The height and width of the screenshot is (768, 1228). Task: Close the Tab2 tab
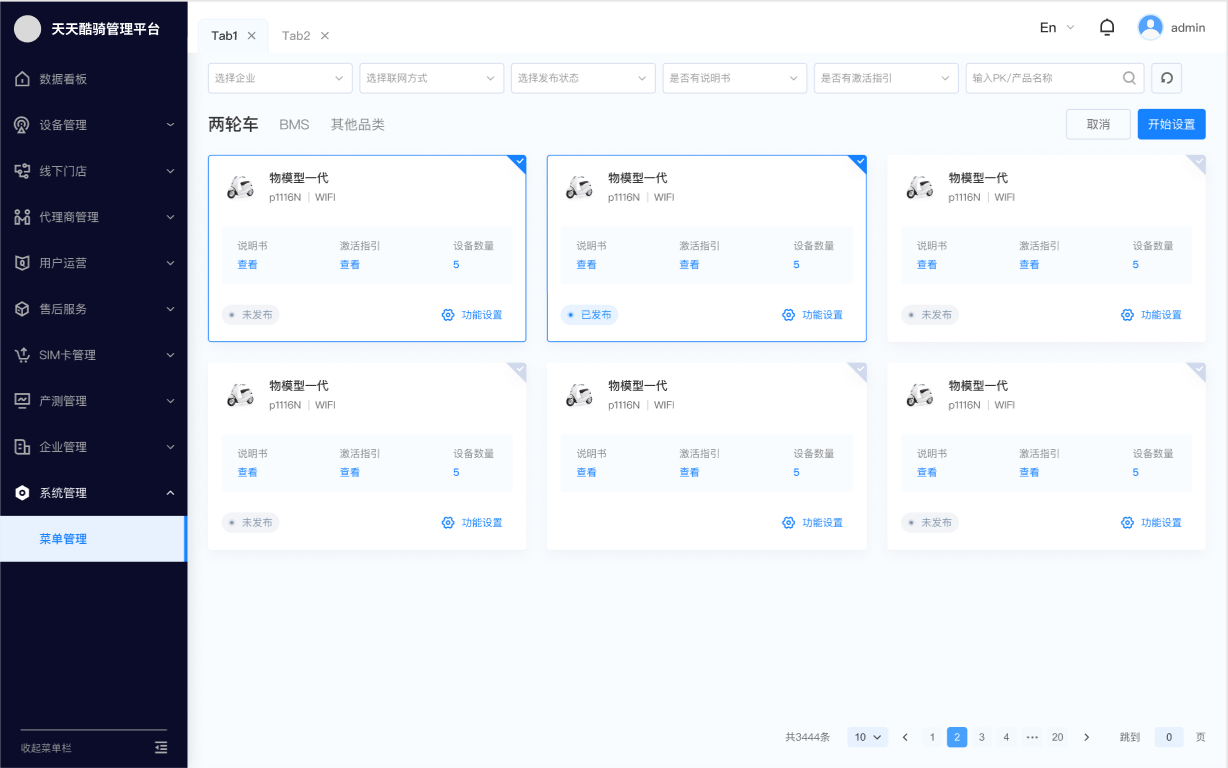point(324,36)
